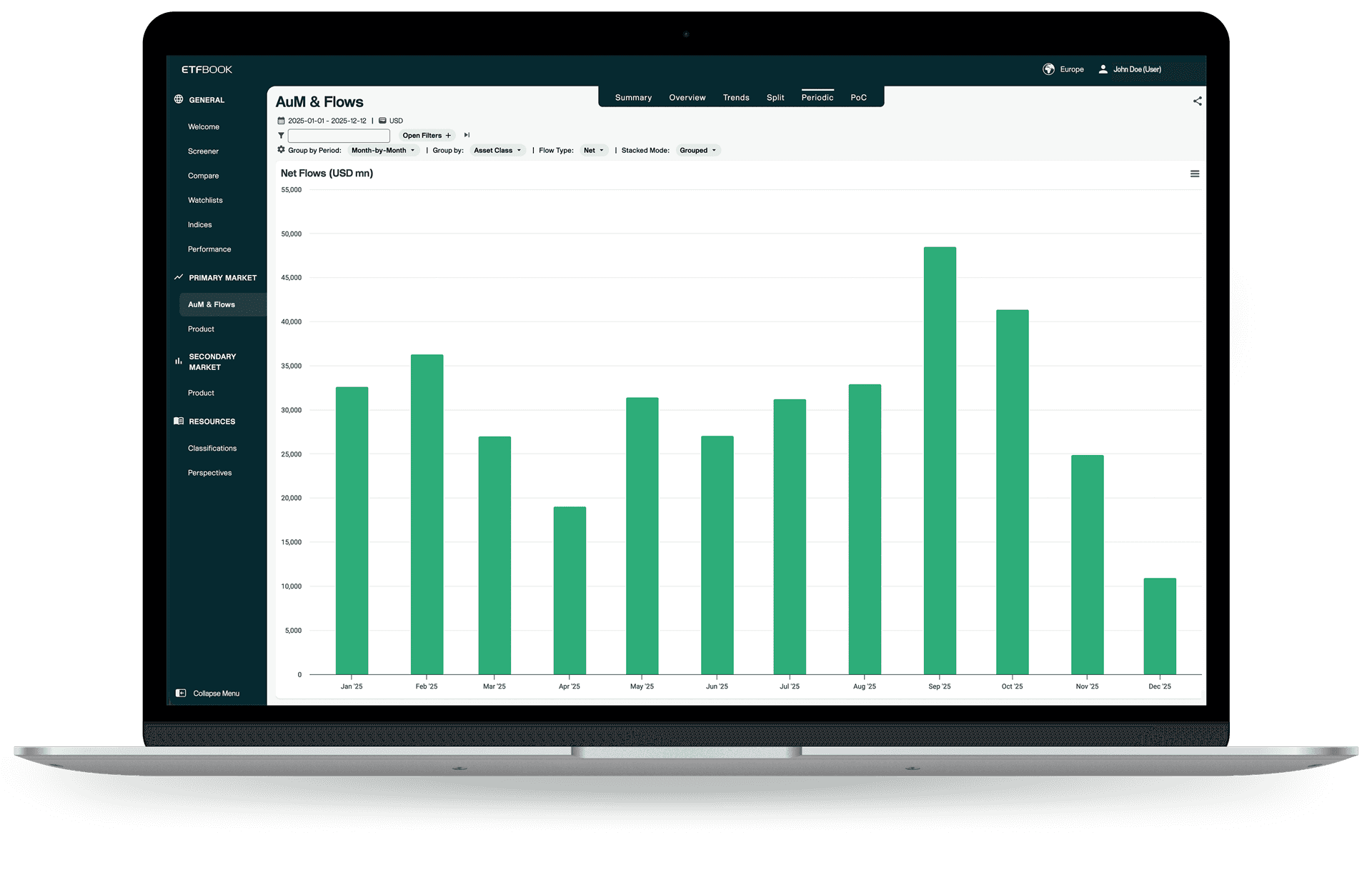The height and width of the screenshot is (875, 1372).
Task: Click the filter text input field
Action: point(339,136)
